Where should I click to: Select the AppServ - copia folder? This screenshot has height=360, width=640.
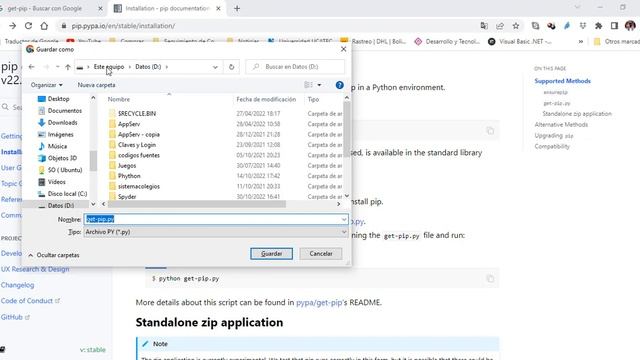[x=139, y=134]
